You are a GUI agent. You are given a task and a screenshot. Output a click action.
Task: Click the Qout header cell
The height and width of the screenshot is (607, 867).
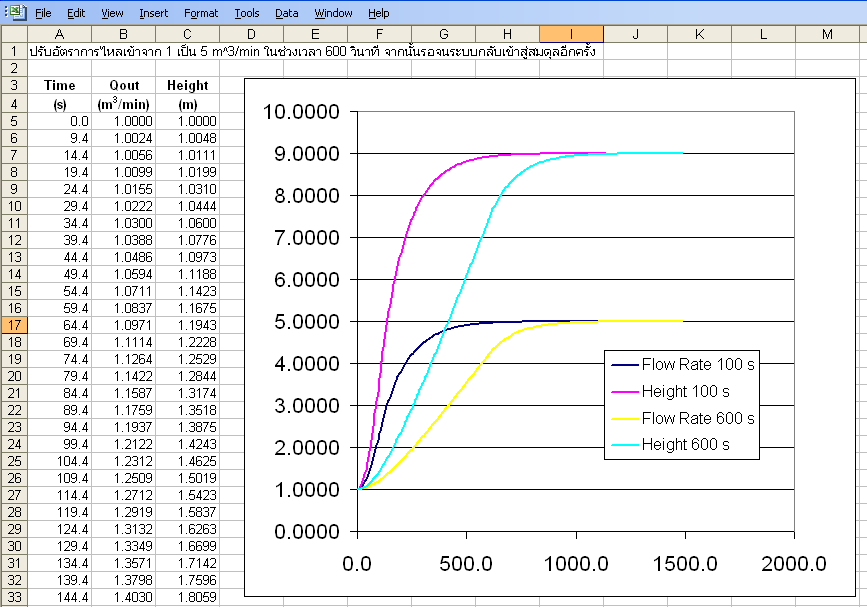point(123,85)
